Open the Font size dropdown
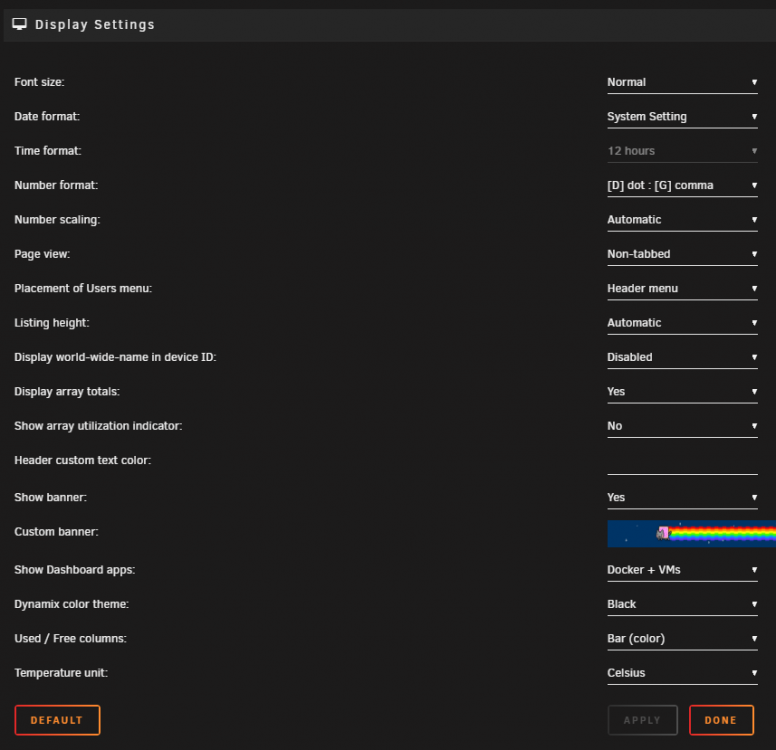776x750 pixels. (682, 83)
